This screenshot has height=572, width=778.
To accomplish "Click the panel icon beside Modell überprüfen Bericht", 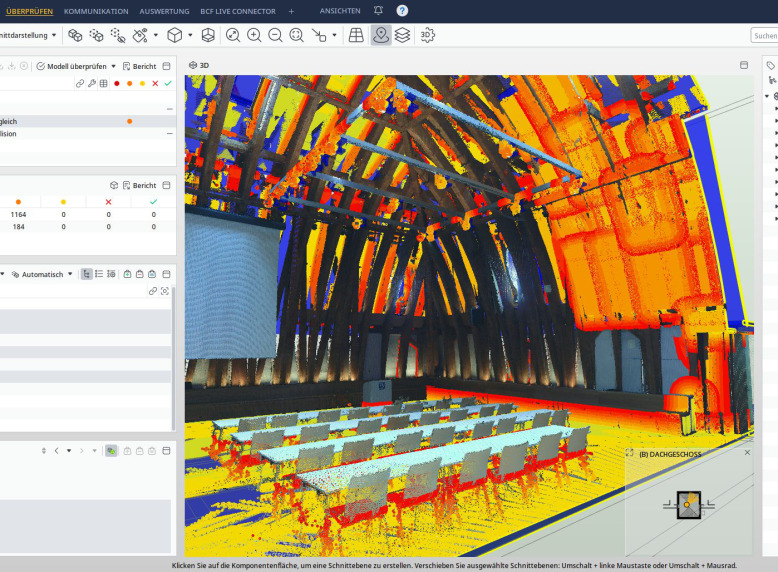I will (167, 66).
